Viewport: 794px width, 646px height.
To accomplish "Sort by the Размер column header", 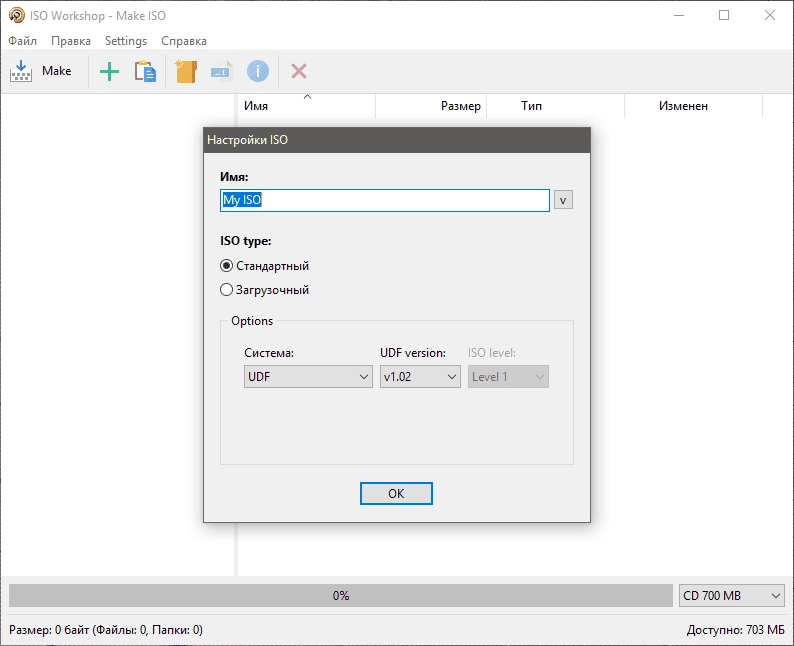I will [x=431, y=106].
